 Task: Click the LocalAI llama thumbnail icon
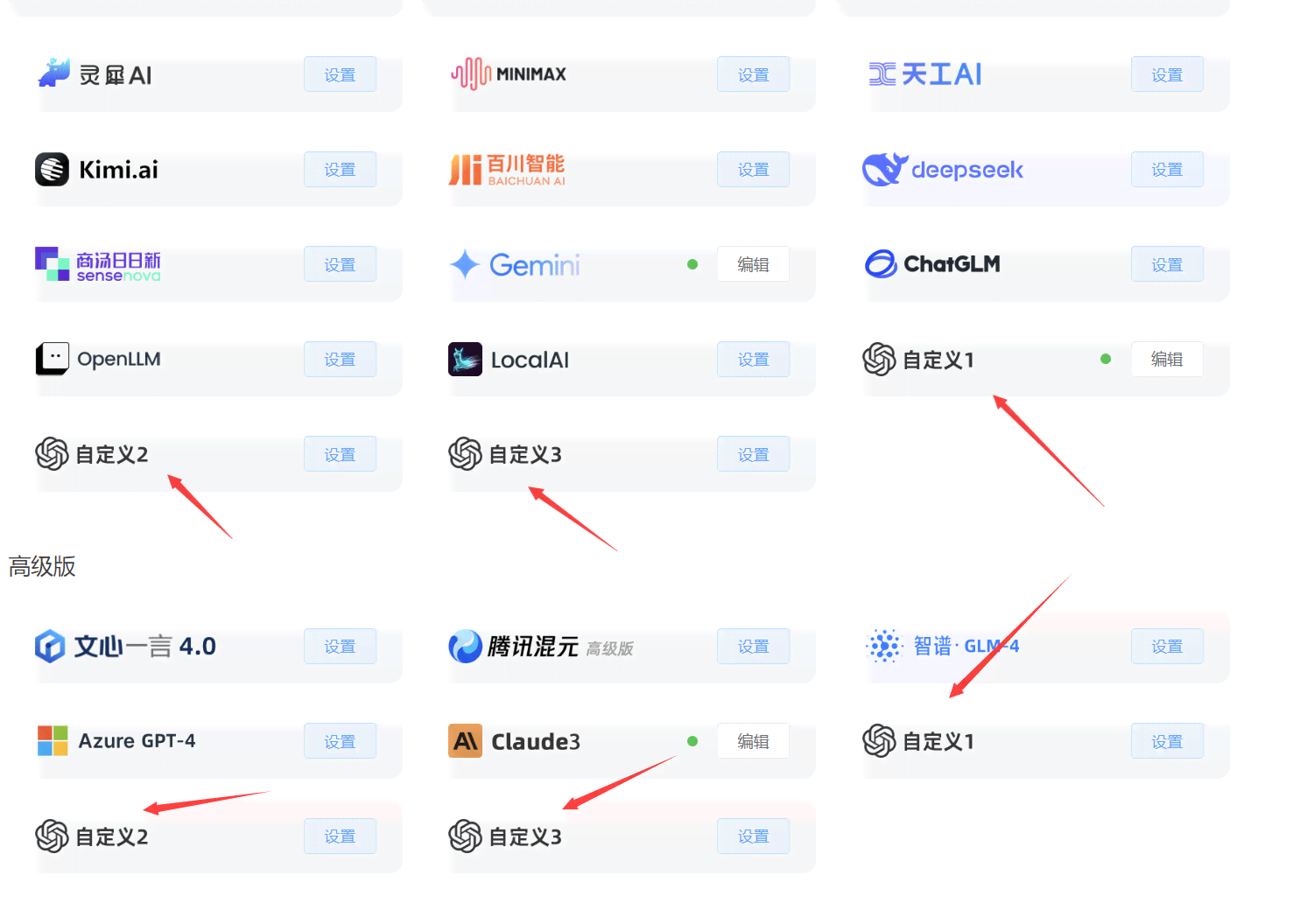pyautogui.click(x=465, y=359)
